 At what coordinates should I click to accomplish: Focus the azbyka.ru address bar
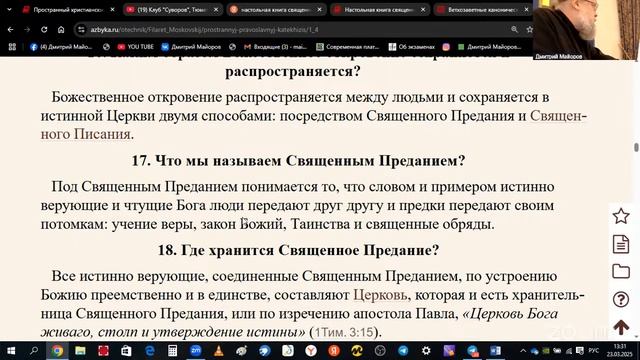294,29
